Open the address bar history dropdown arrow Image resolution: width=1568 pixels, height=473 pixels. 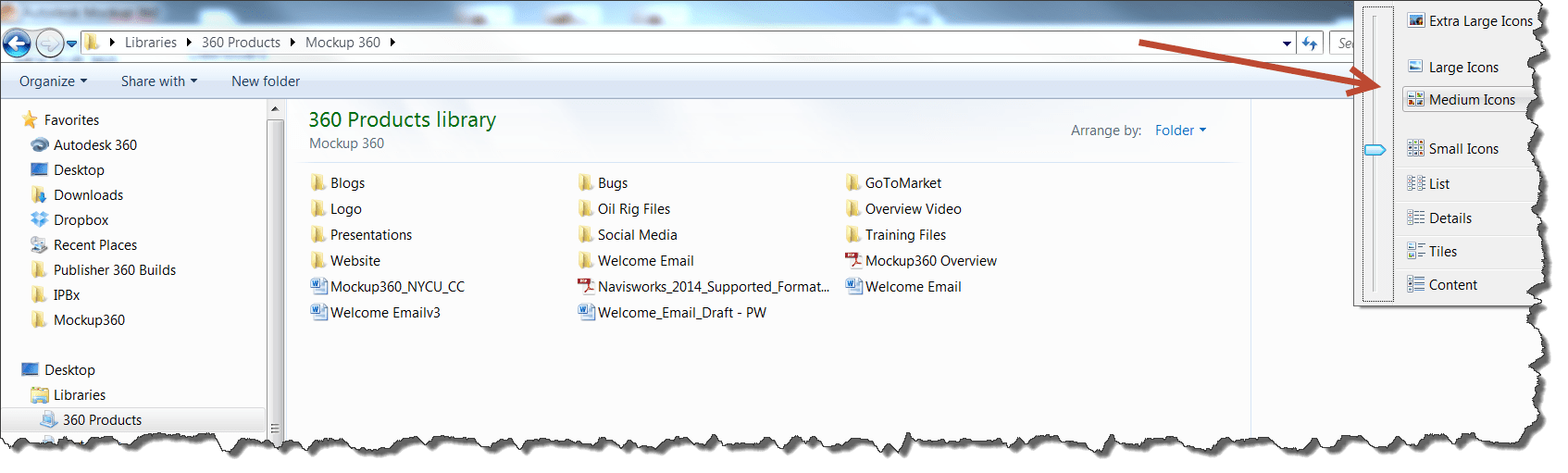(1287, 44)
